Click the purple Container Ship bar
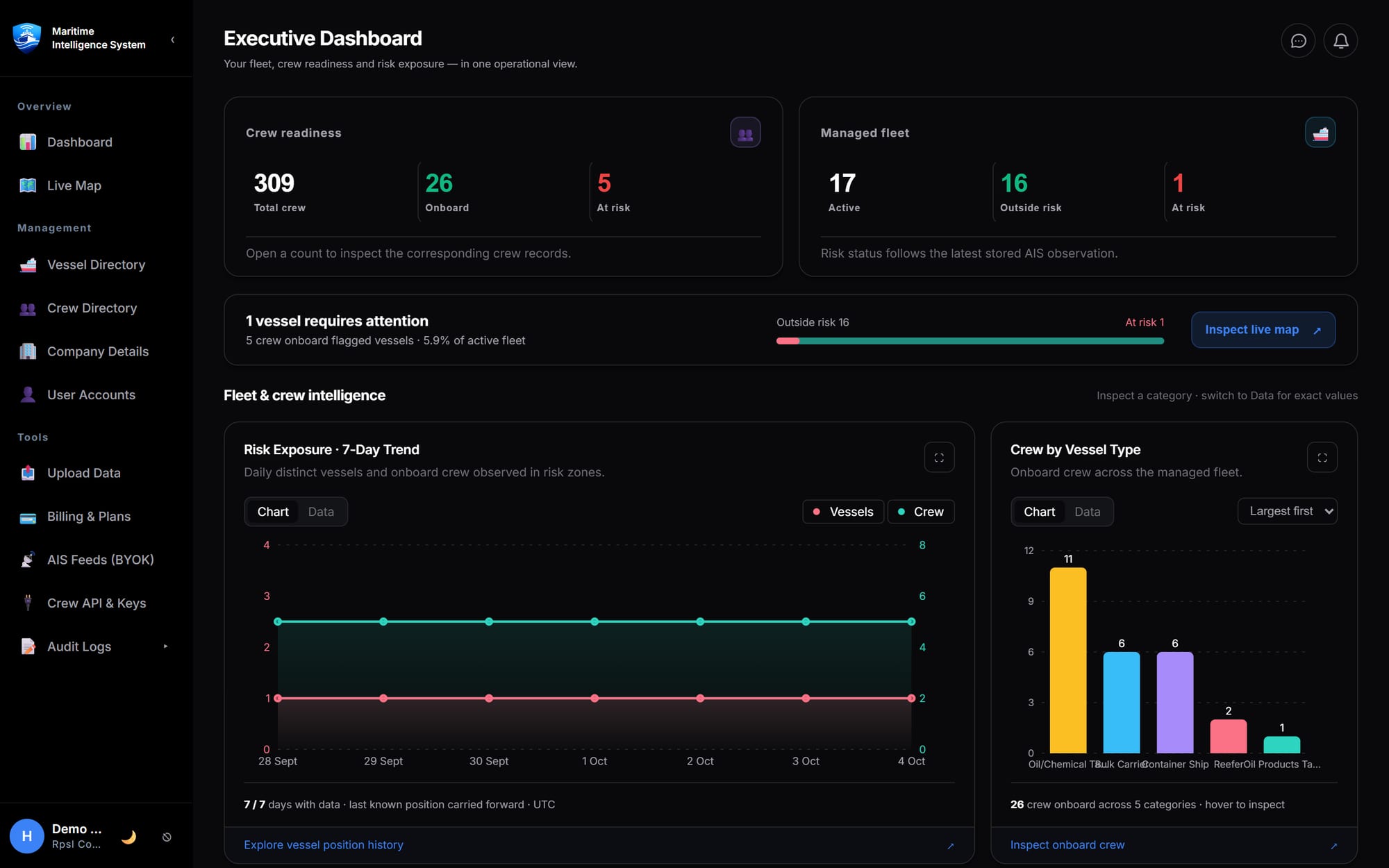 pos(1175,703)
